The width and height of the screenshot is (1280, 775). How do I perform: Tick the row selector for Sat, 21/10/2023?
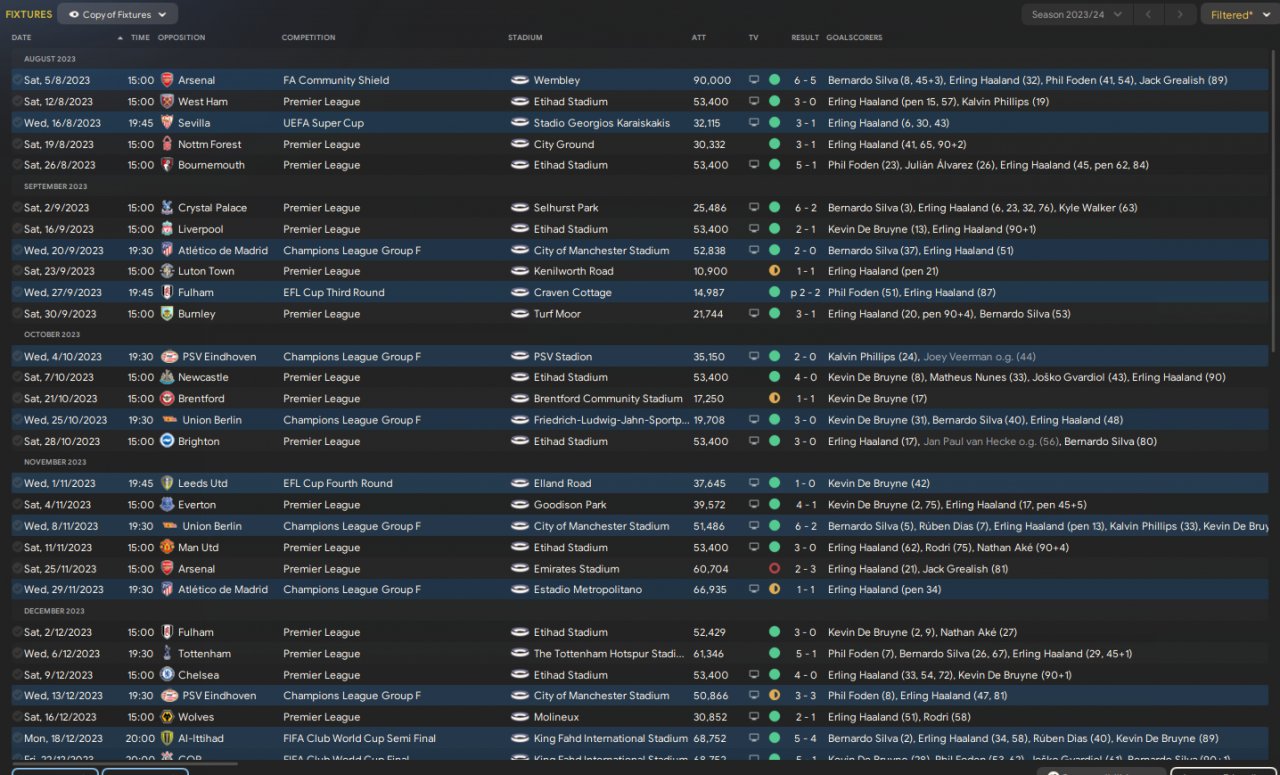pyautogui.click(x=17, y=399)
